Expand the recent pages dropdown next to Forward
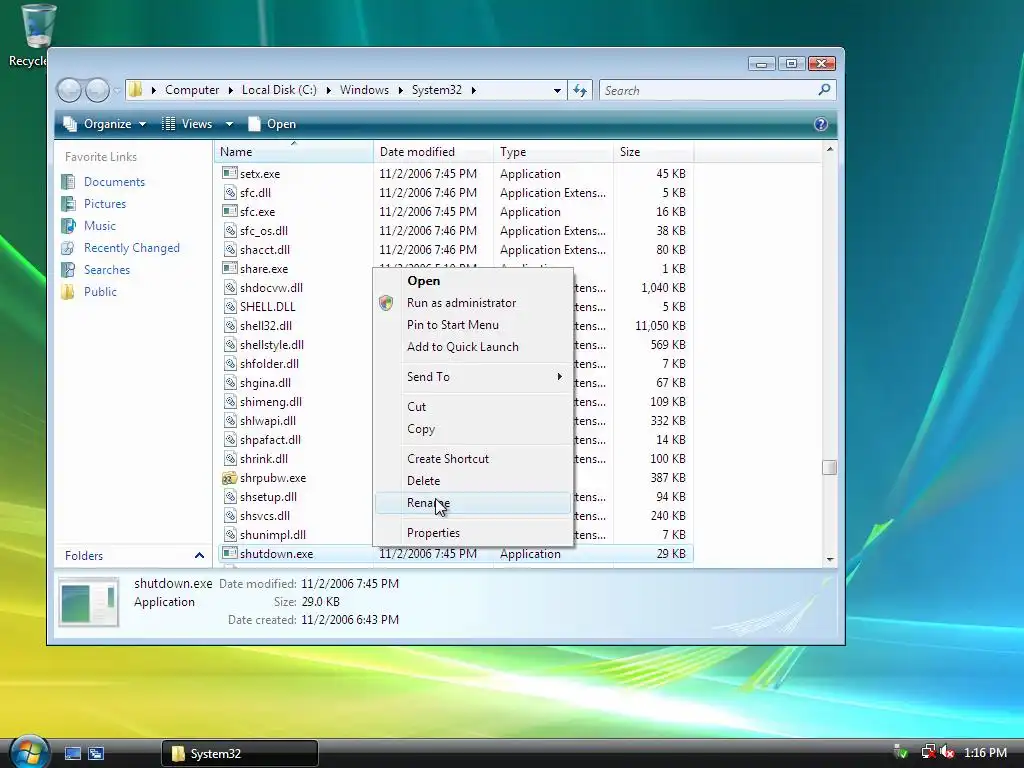 tap(117, 90)
